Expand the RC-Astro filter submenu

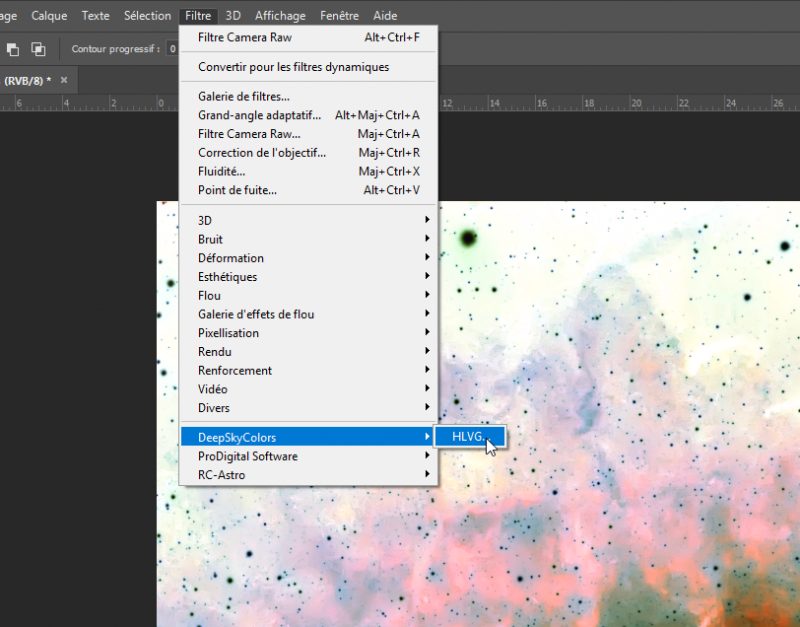(x=308, y=475)
